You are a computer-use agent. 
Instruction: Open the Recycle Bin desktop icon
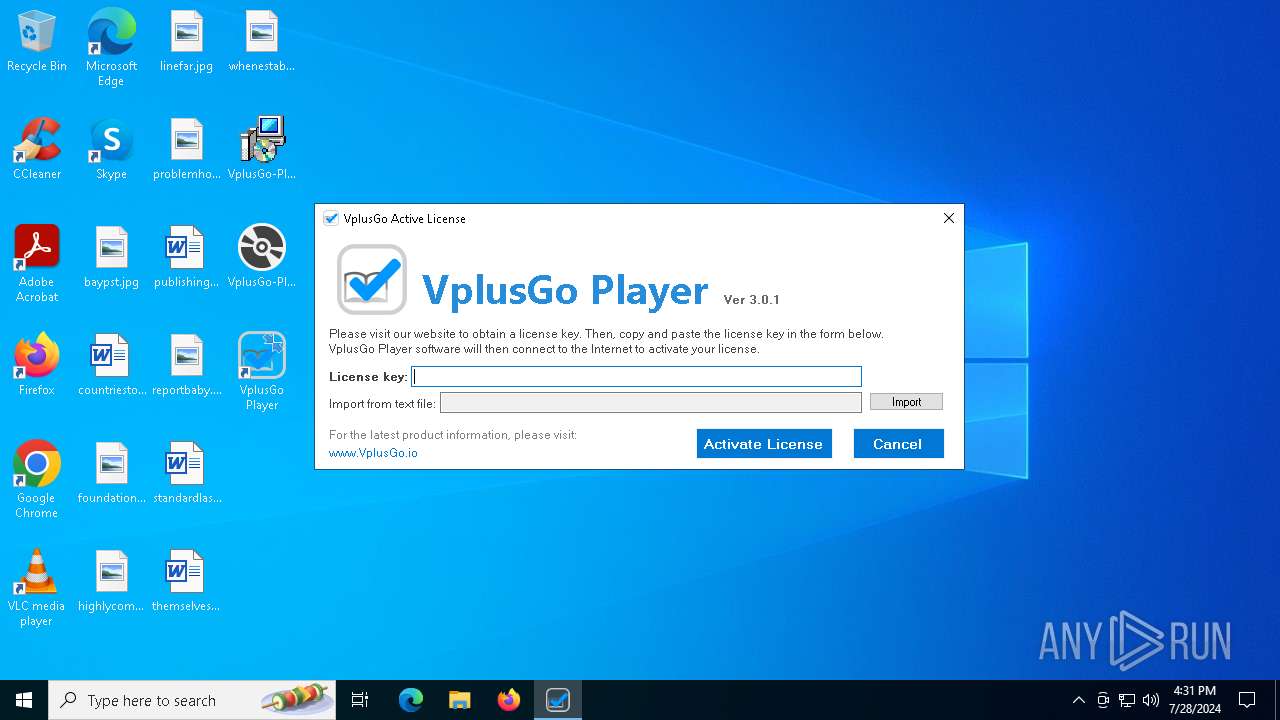coord(37,42)
